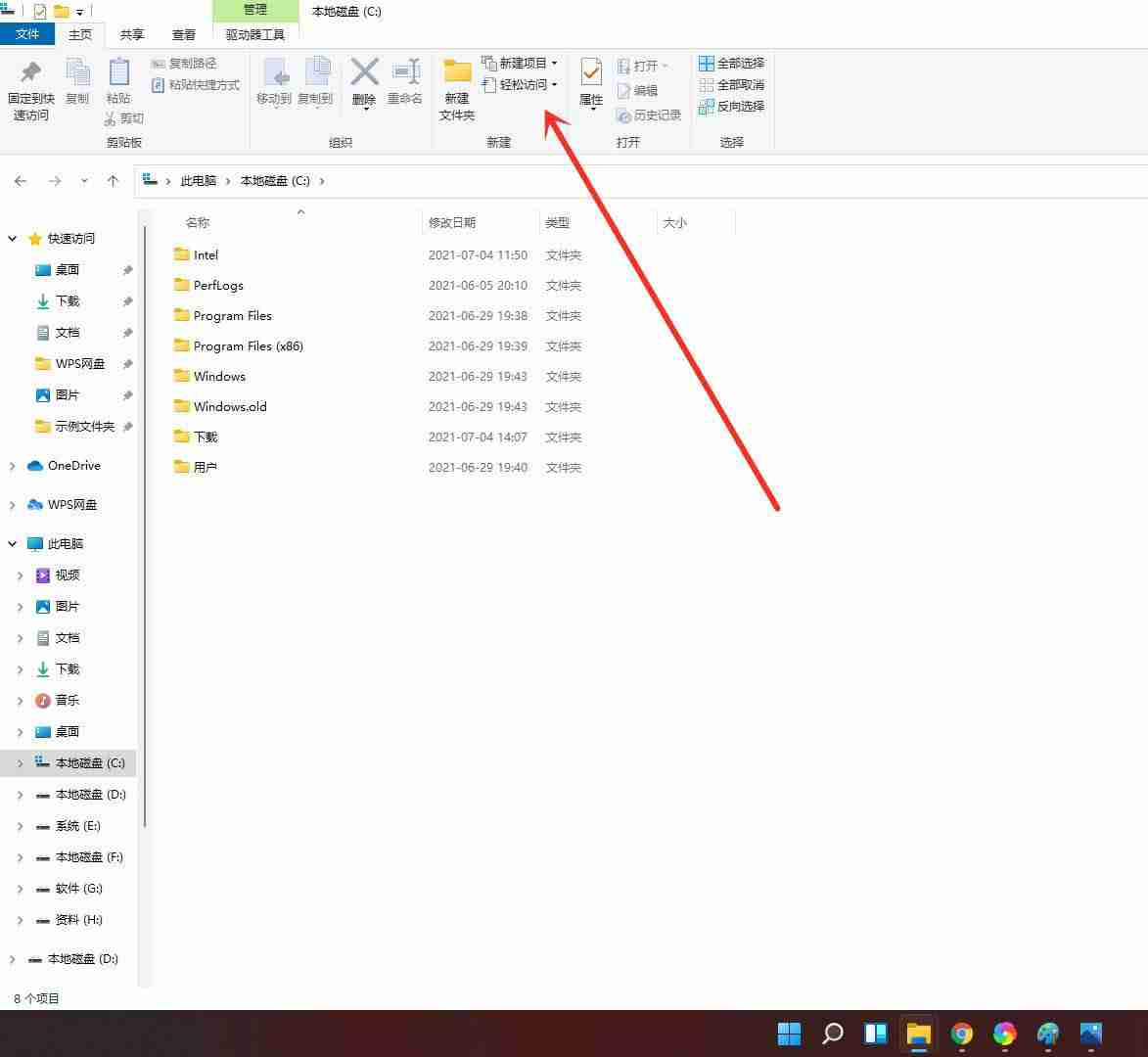Click the 复制 copy icon

coord(77,83)
